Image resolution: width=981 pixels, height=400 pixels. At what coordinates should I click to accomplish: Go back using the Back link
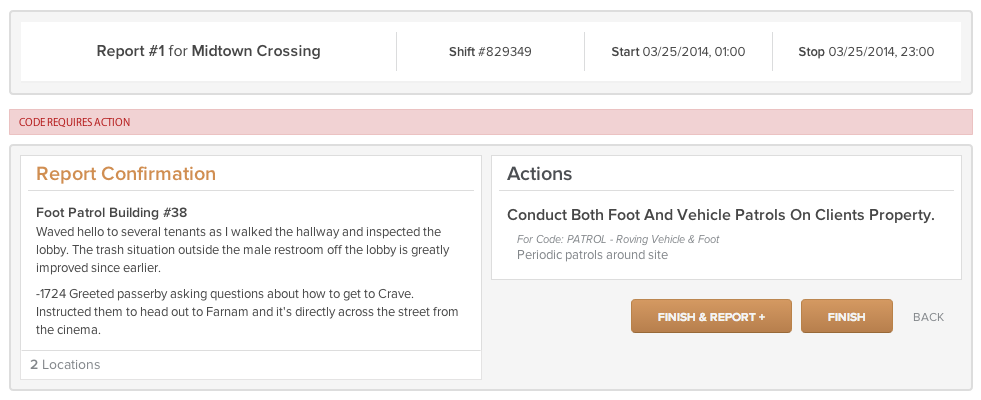928,317
